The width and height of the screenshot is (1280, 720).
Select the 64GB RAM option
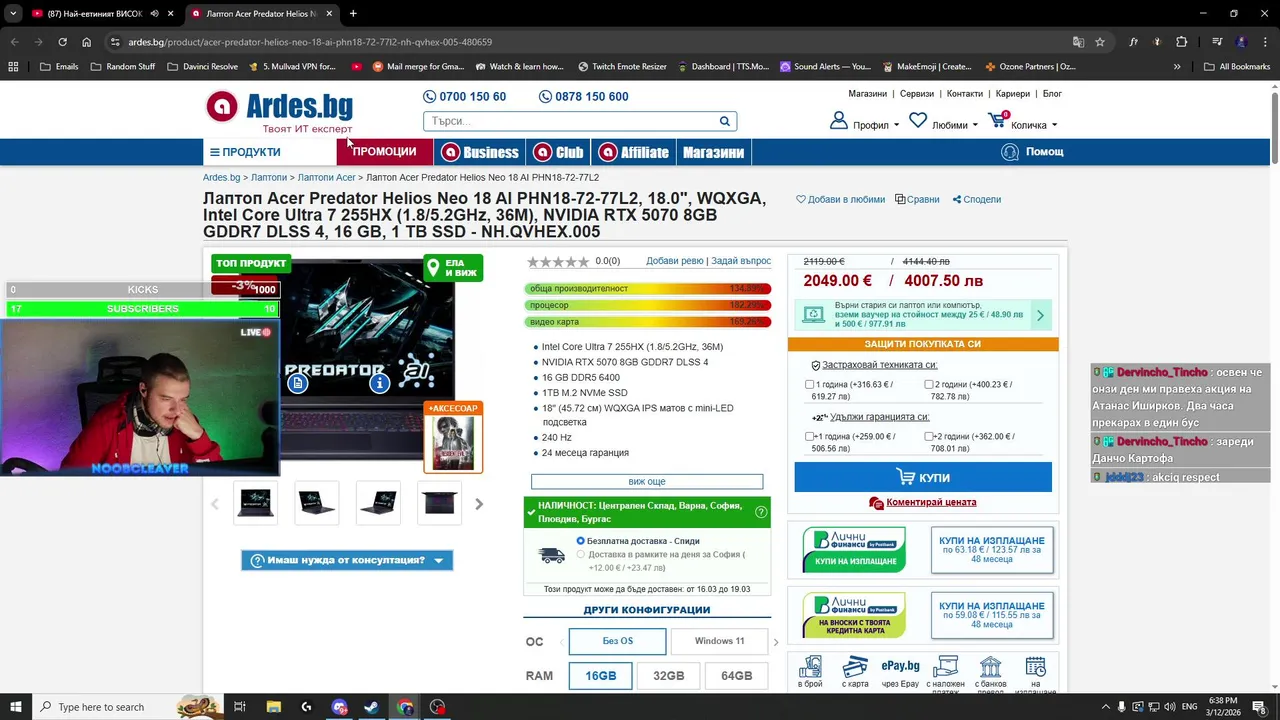[x=737, y=676]
